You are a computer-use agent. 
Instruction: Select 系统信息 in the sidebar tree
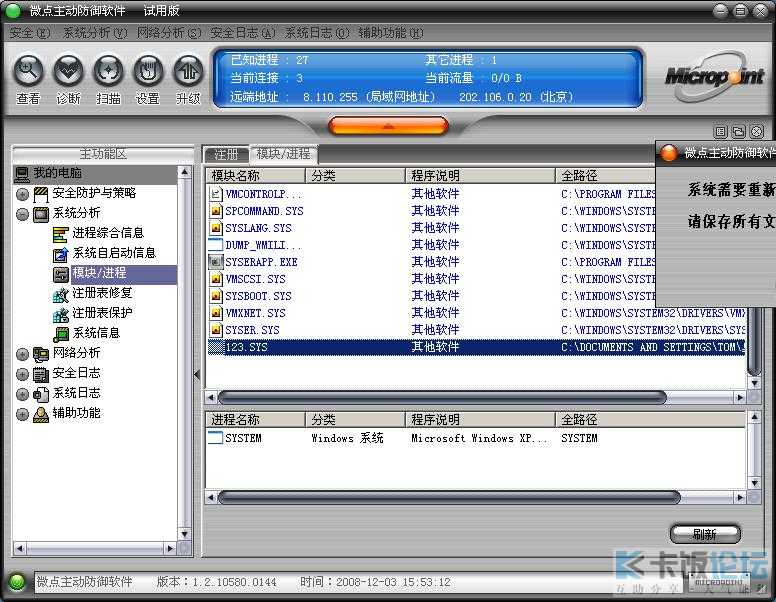point(95,333)
